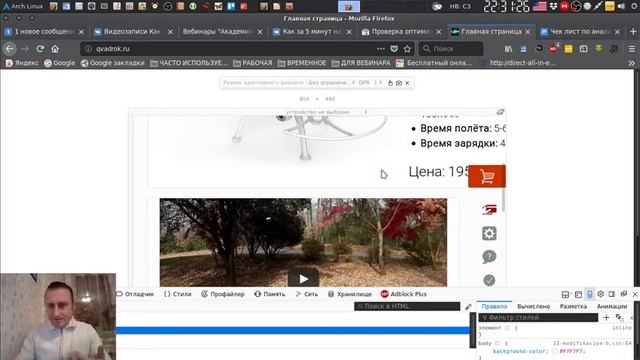
Task: Close responsive design mode toolbar
Action: (x=407, y=83)
